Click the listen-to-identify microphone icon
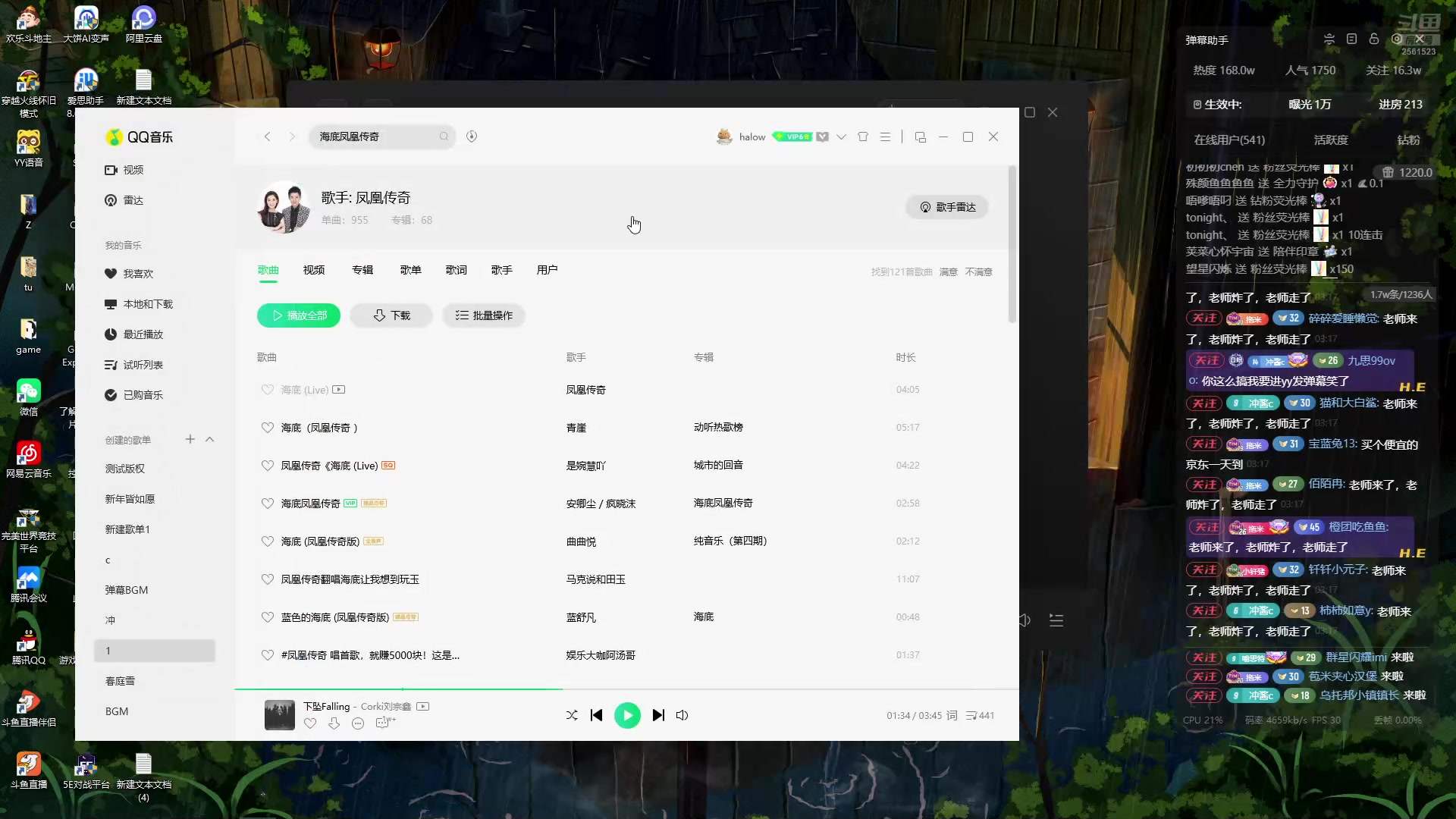 point(472,136)
